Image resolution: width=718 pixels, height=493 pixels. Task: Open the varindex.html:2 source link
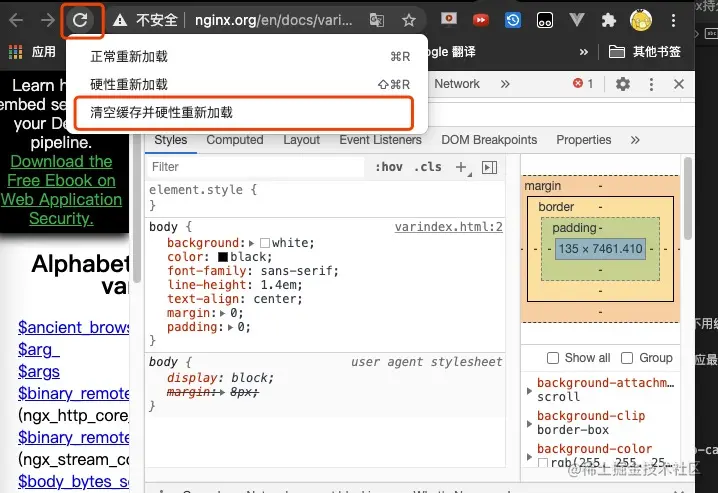[448, 227]
